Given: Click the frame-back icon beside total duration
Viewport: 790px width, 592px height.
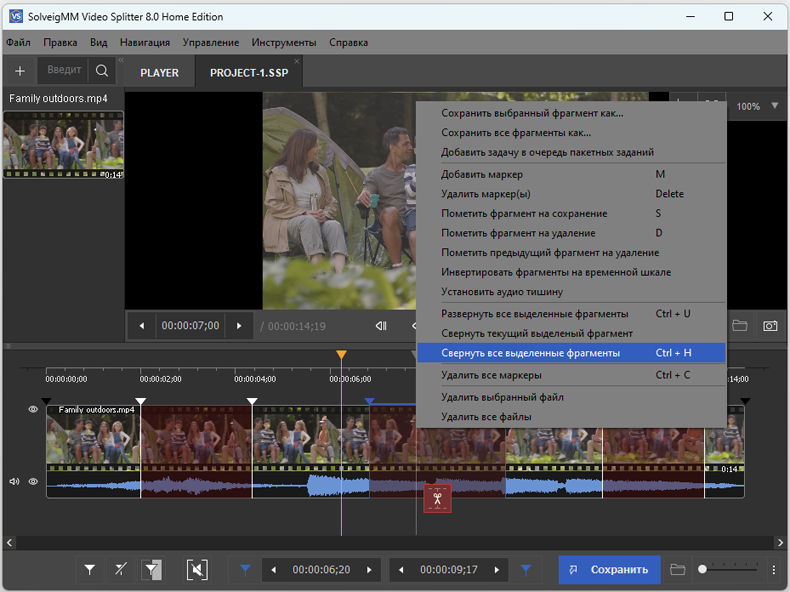Looking at the screenshot, I should click(x=381, y=326).
